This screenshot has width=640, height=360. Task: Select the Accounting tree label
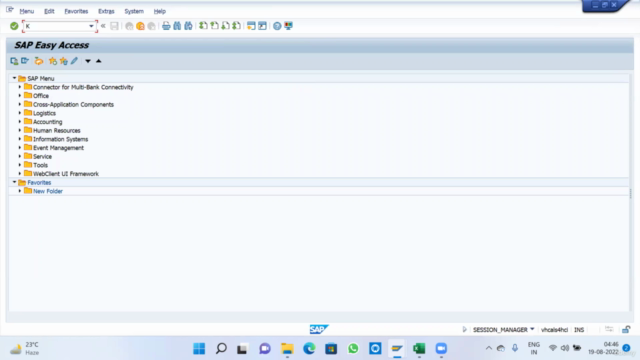click(x=48, y=122)
